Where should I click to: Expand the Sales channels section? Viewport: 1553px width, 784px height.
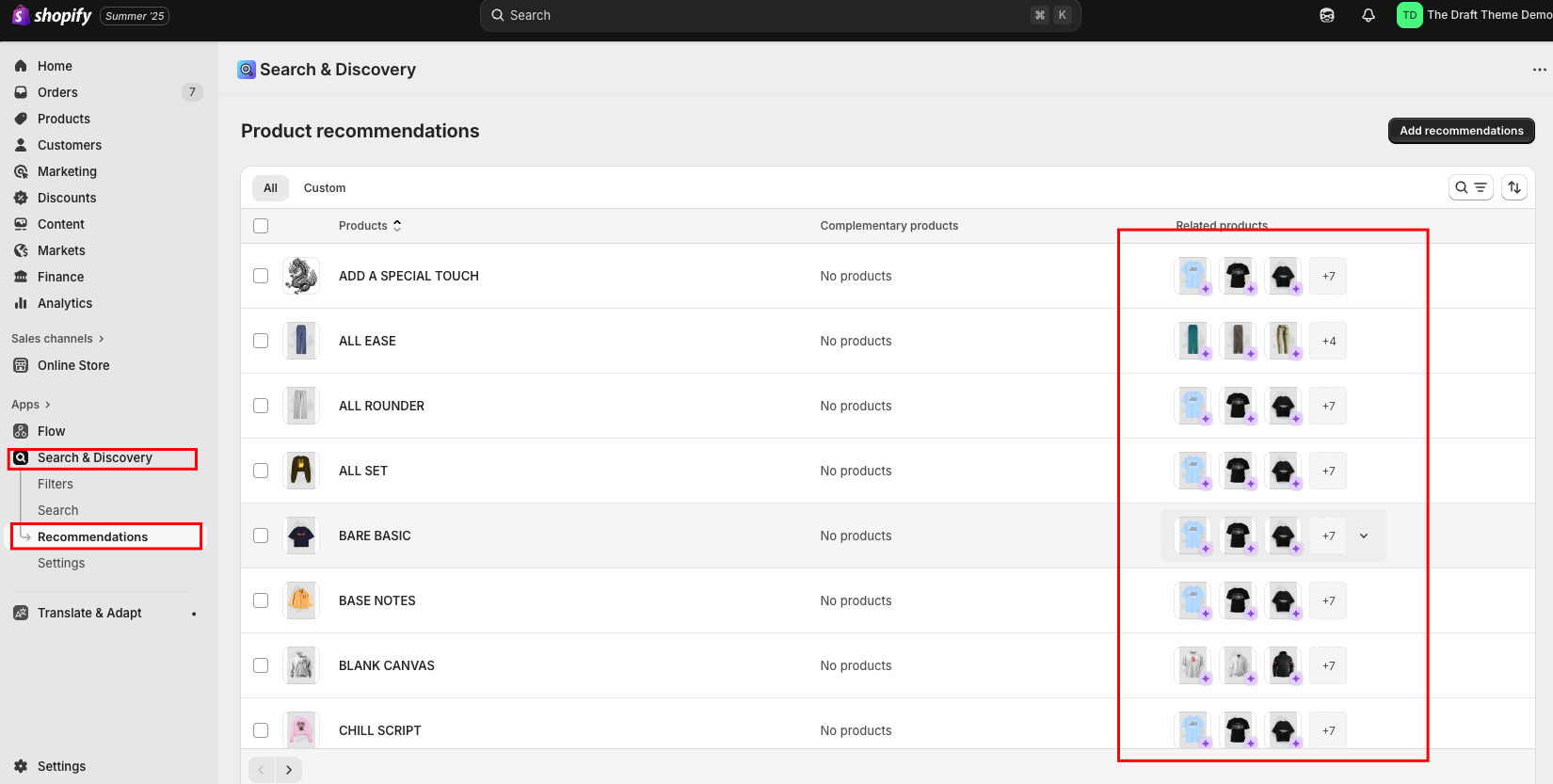57,339
